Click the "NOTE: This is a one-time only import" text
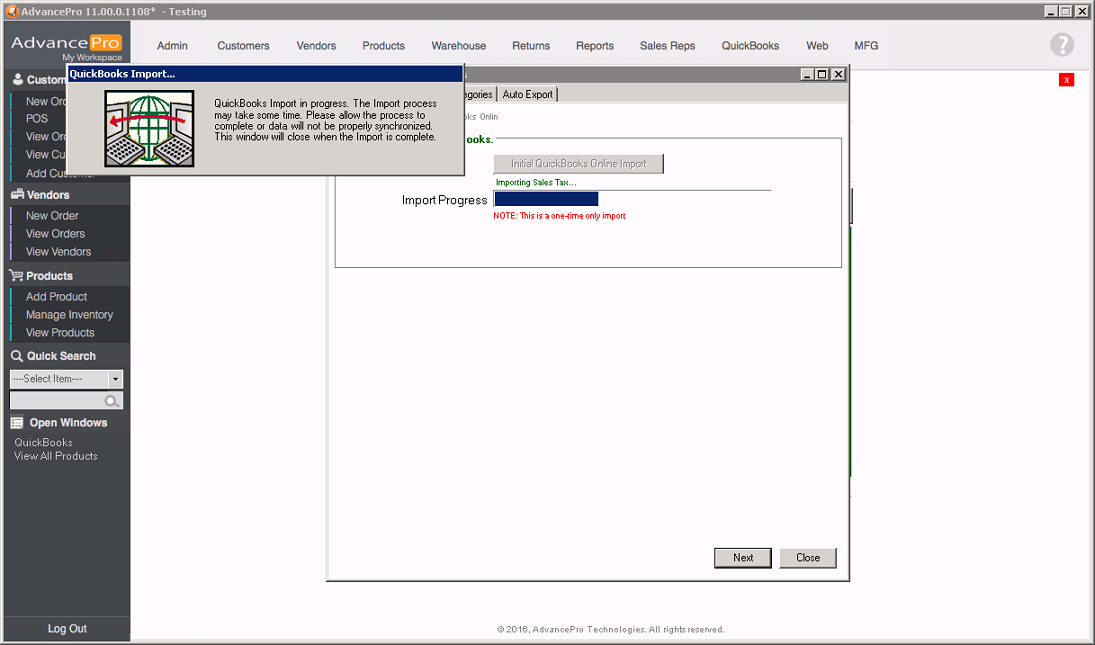The height and width of the screenshot is (645, 1095). 559,216
